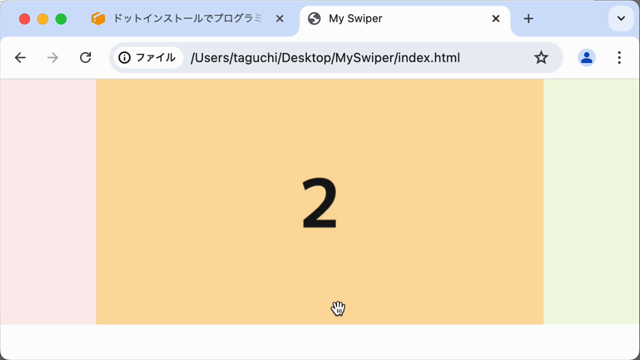Select the My Swiper tab

click(404, 19)
